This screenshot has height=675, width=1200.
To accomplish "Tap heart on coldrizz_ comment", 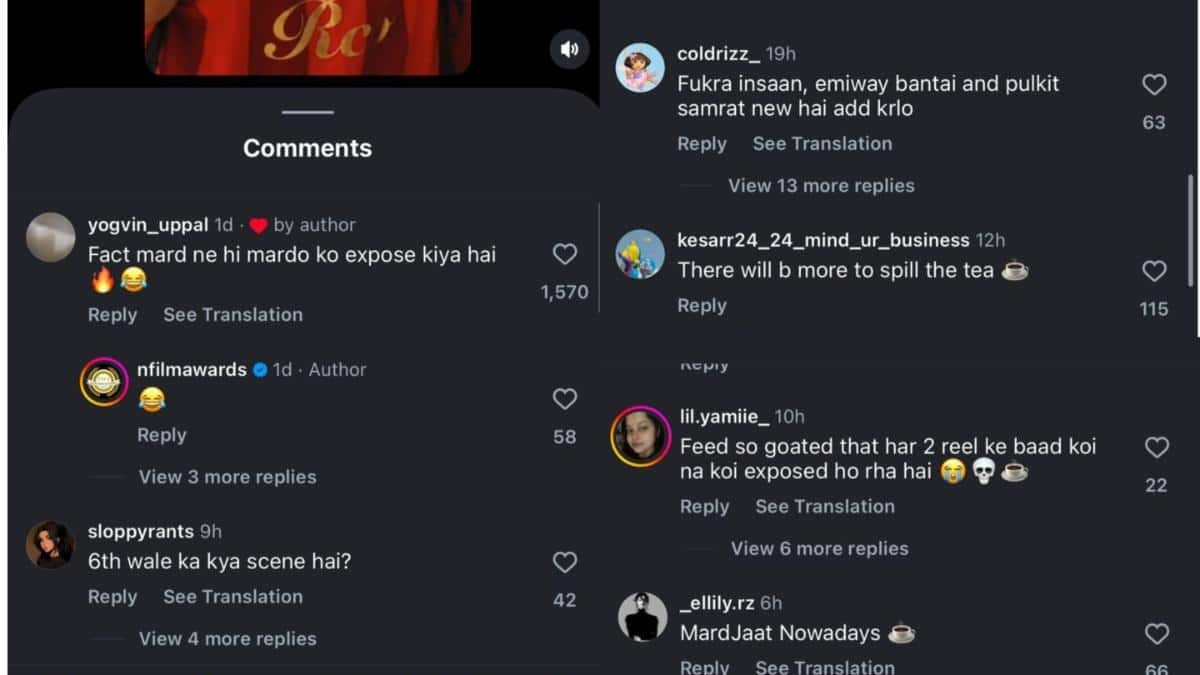I will 1154,86.
